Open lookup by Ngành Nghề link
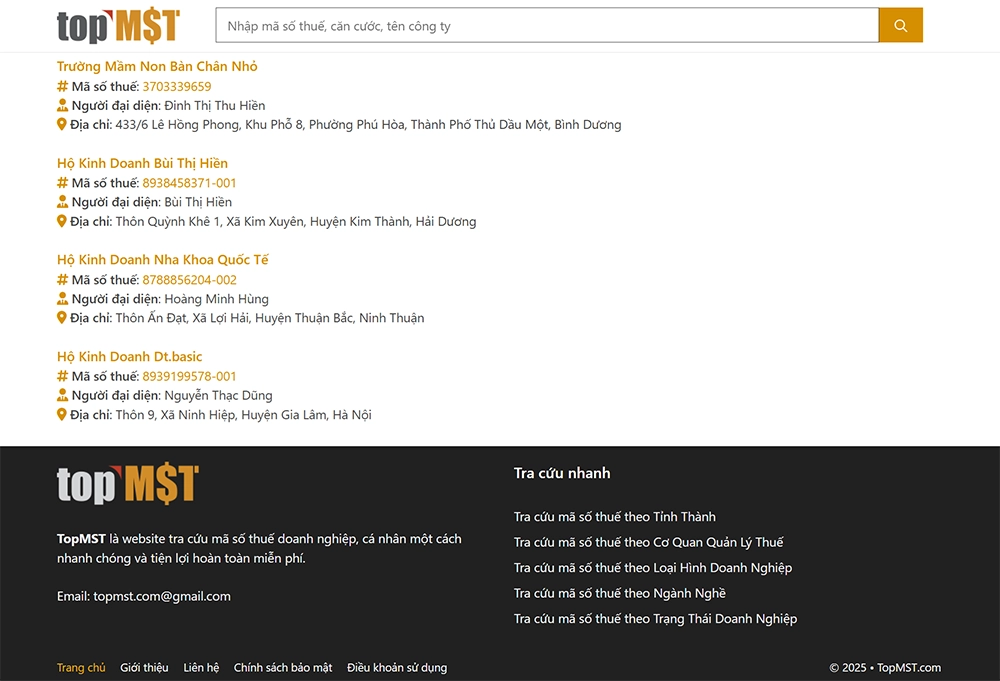The image size is (1000, 681). [x=619, y=593]
